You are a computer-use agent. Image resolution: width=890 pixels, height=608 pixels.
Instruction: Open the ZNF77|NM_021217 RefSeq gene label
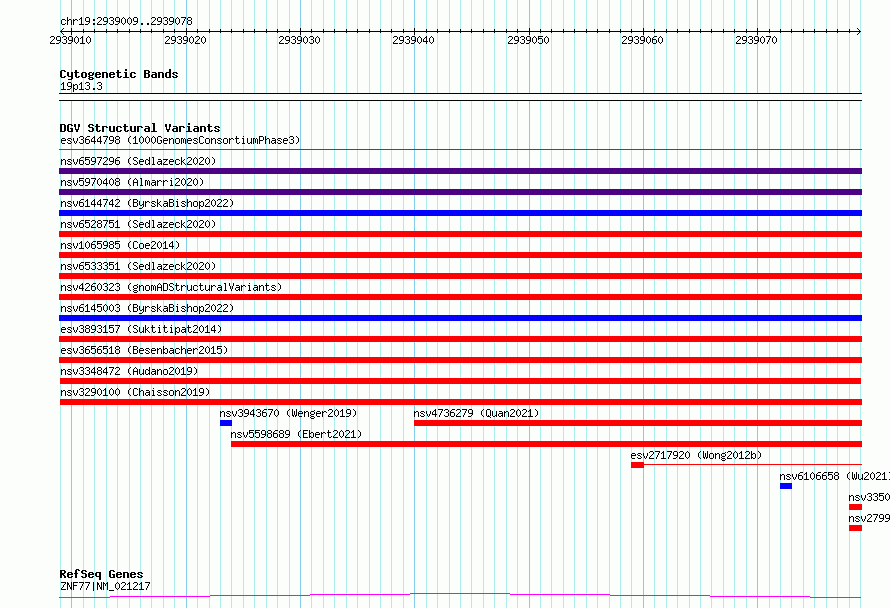pyautogui.click(x=105, y=586)
